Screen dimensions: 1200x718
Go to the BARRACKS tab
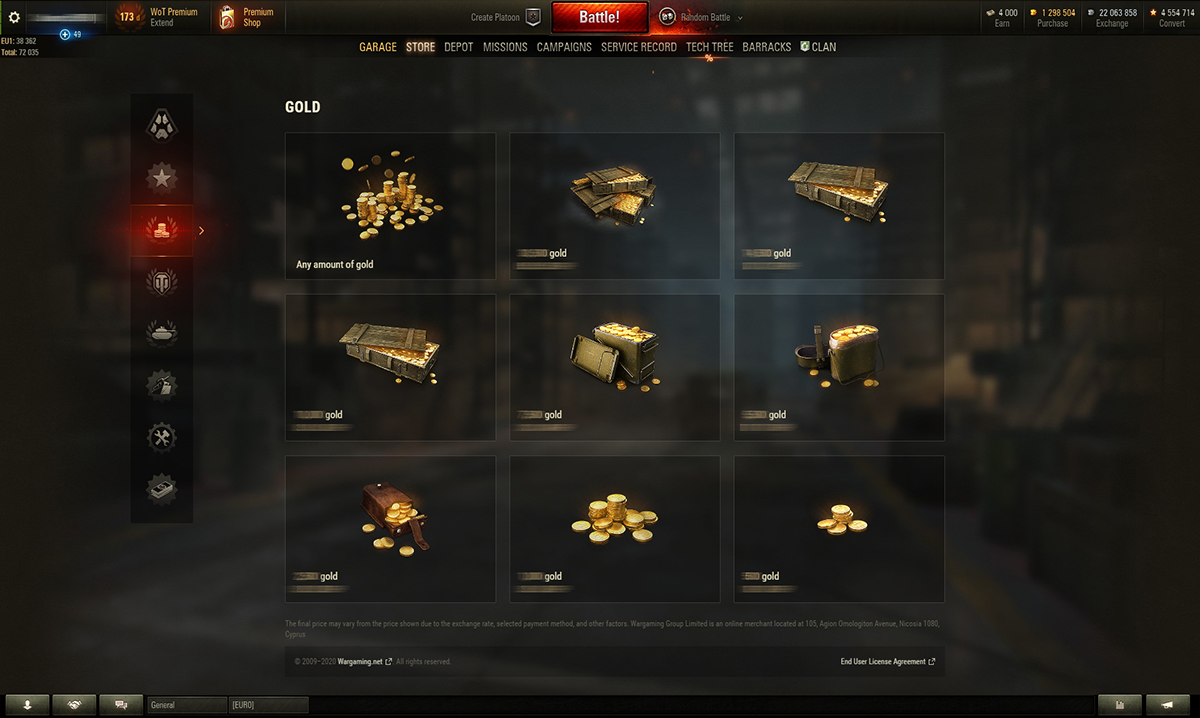[767, 47]
